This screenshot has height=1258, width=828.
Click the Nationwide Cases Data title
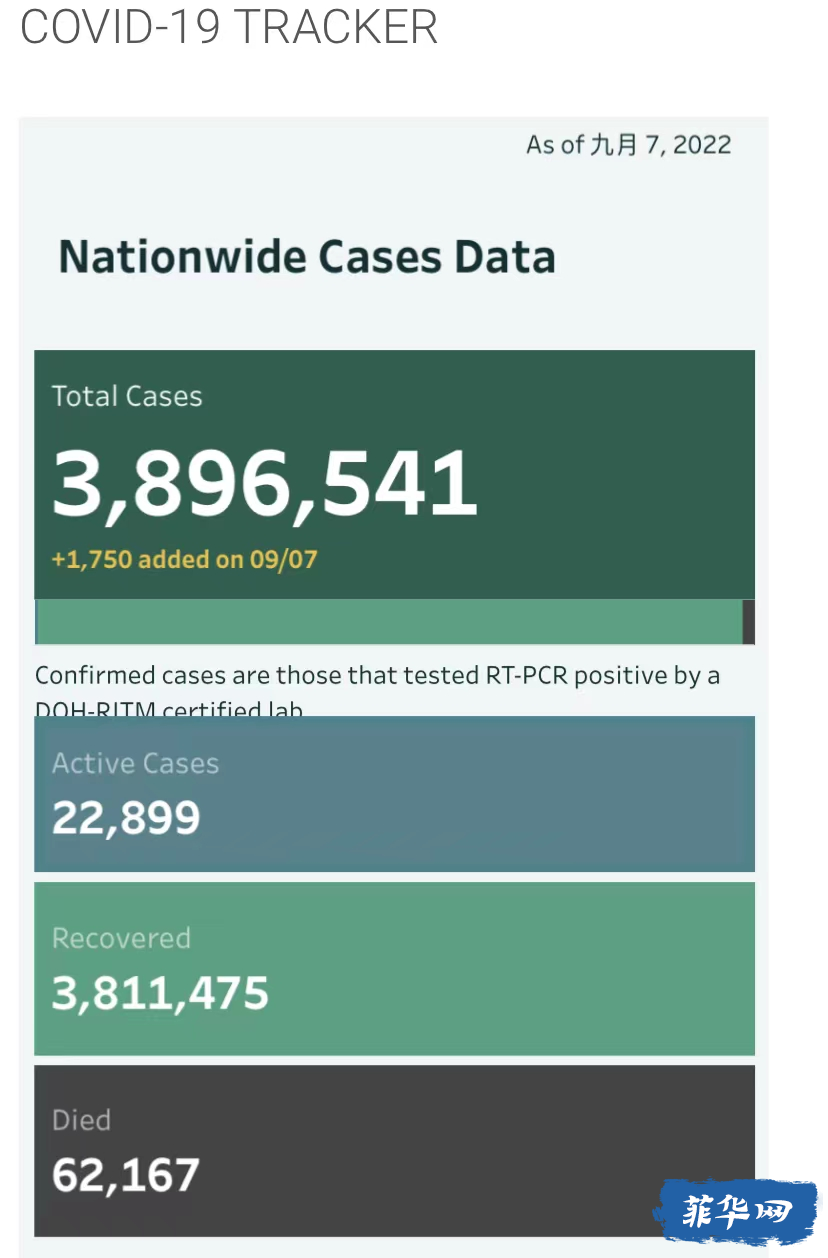click(x=307, y=257)
